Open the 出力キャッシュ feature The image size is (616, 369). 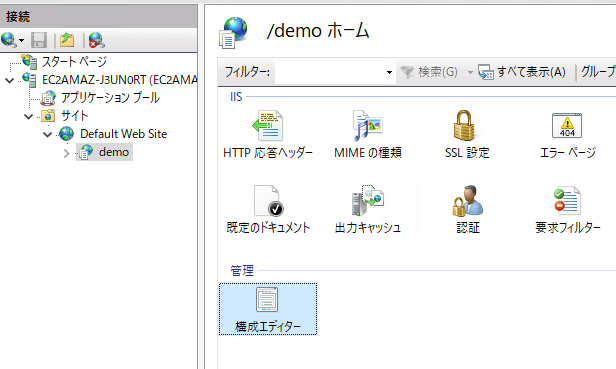click(x=368, y=210)
